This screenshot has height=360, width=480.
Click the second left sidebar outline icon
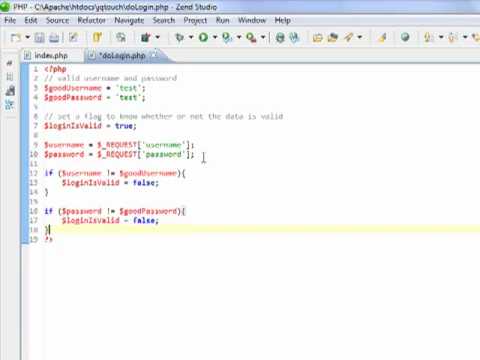(10, 77)
